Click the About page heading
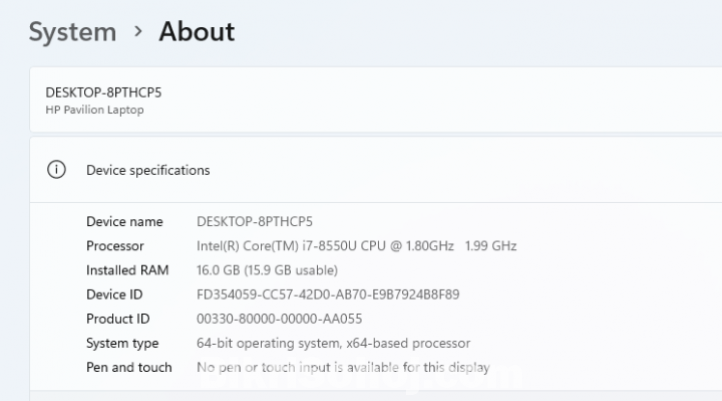 [197, 32]
